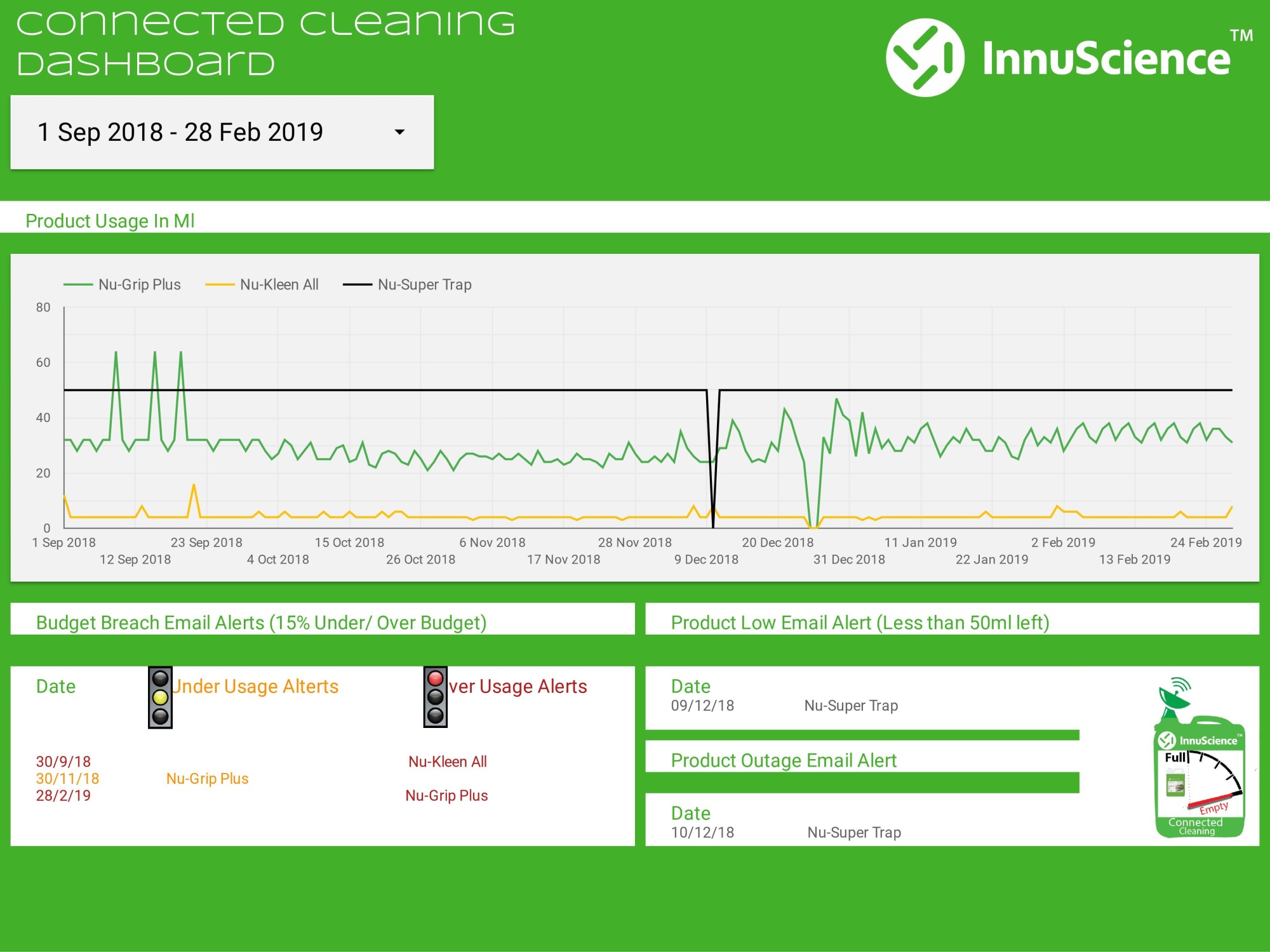Click the green Nu-Grip Plus legend line
The image size is (1270, 952).
pos(78,284)
